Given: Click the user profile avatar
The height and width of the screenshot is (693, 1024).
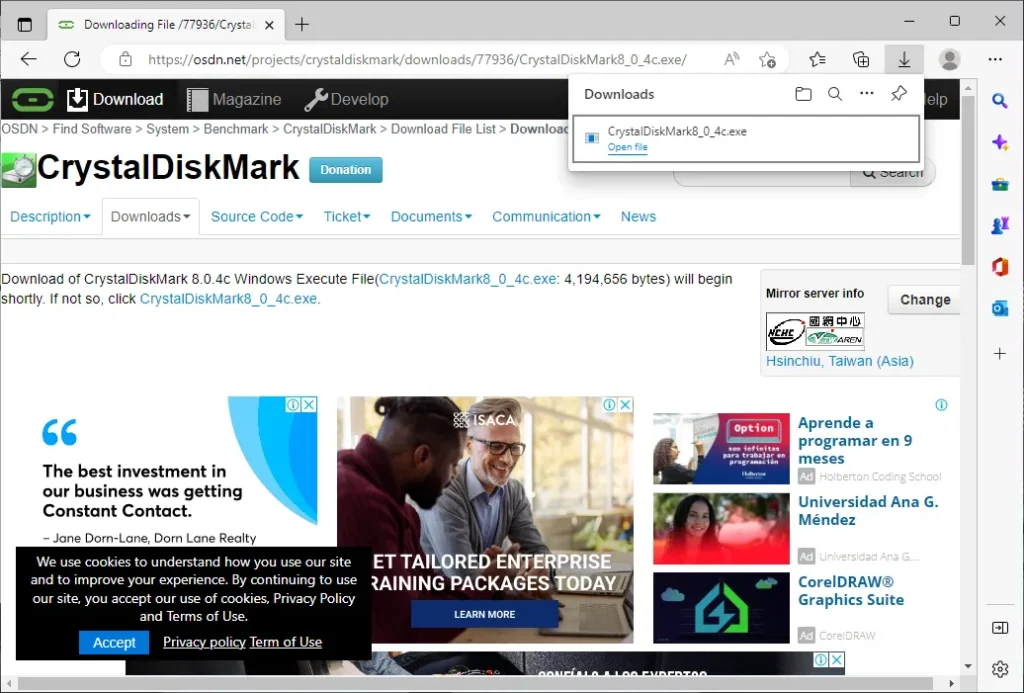Looking at the screenshot, I should pyautogui.click(x=949, y=59).
